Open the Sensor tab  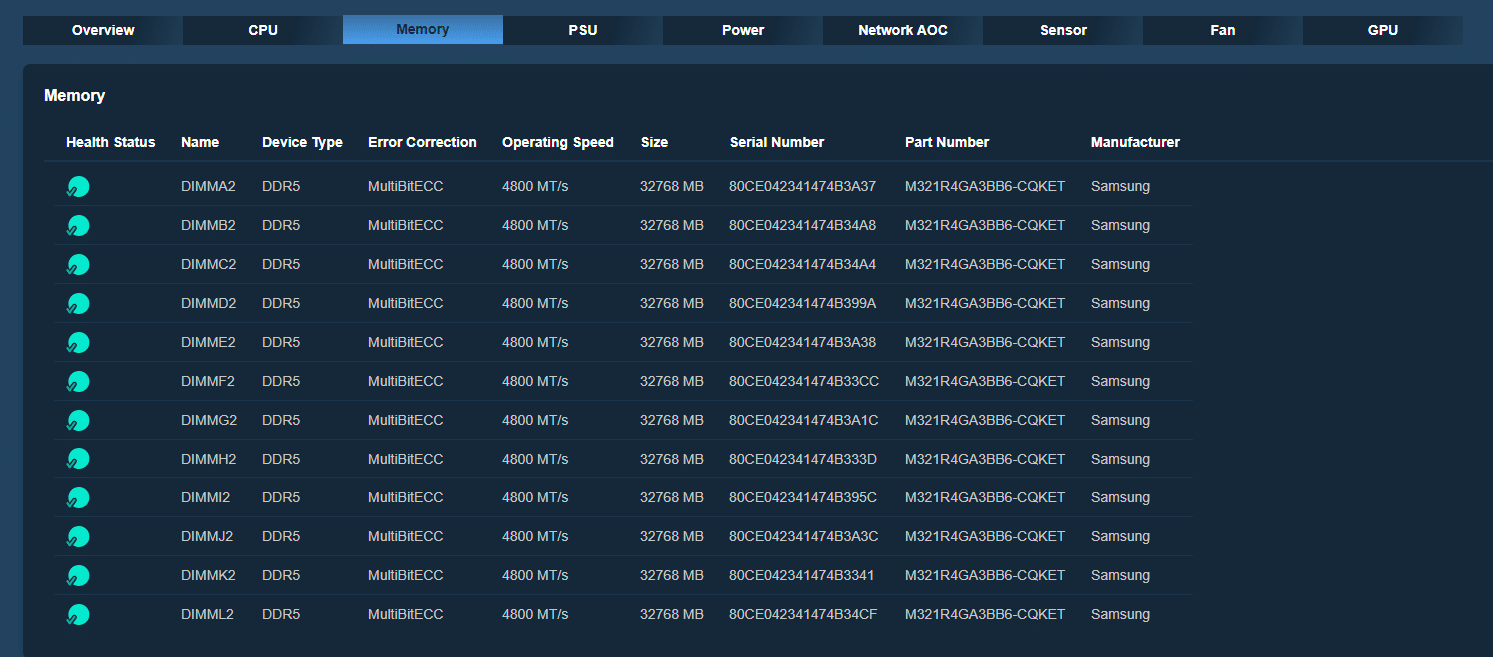[x=1063, y=30]
